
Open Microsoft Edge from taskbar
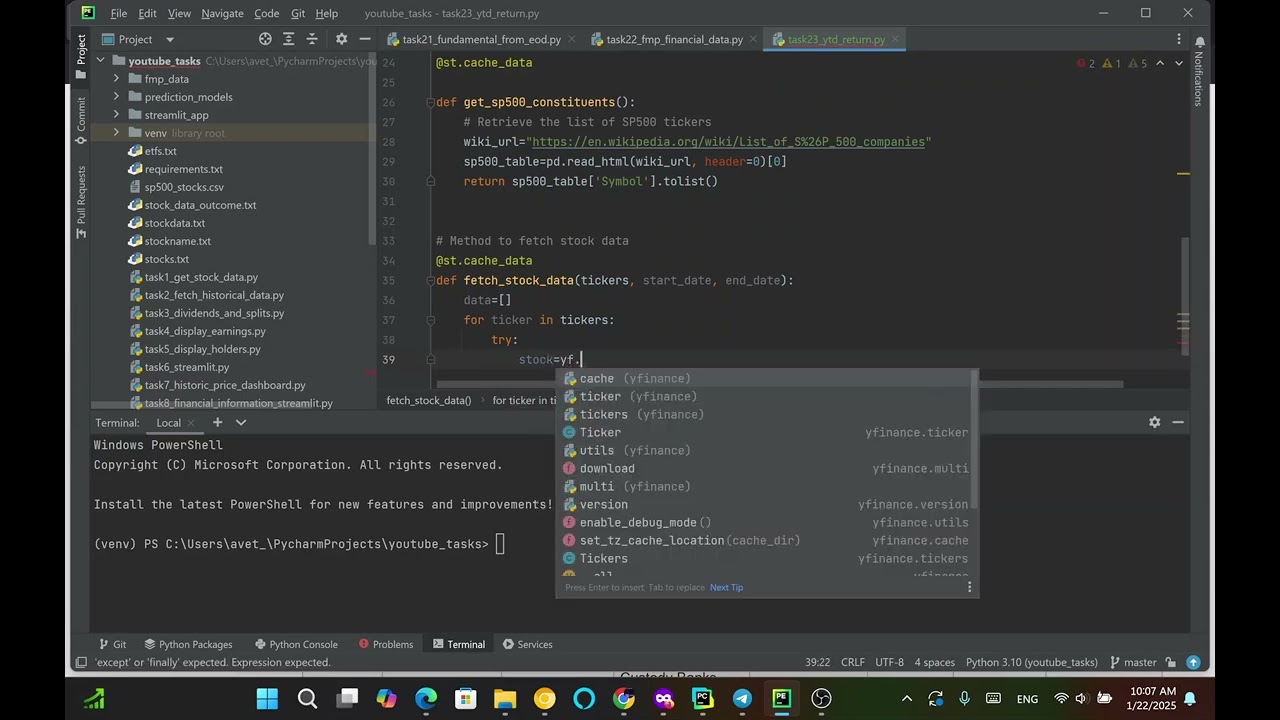(x=426, y=699)
